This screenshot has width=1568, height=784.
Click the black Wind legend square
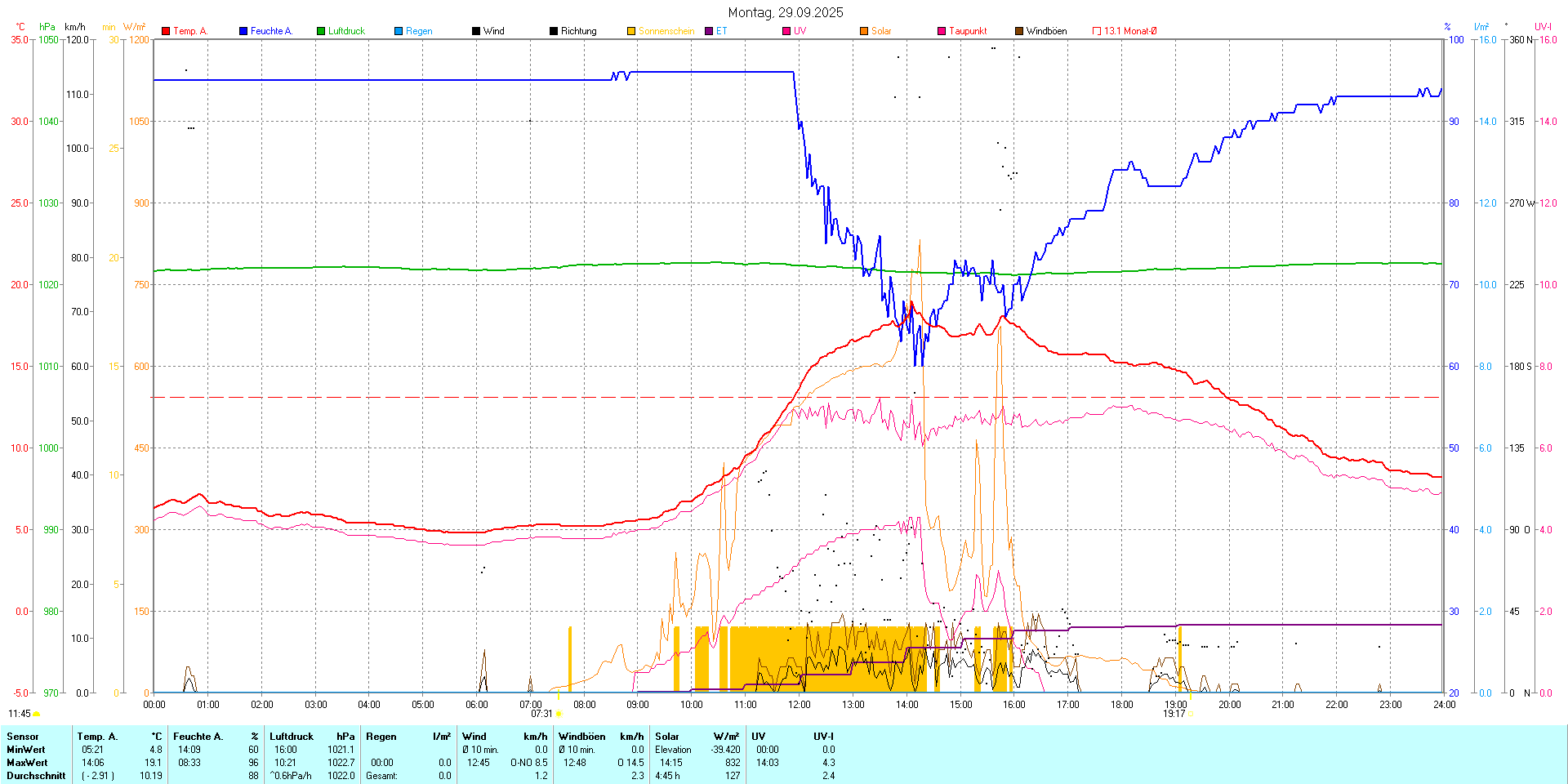pos(476,31)
